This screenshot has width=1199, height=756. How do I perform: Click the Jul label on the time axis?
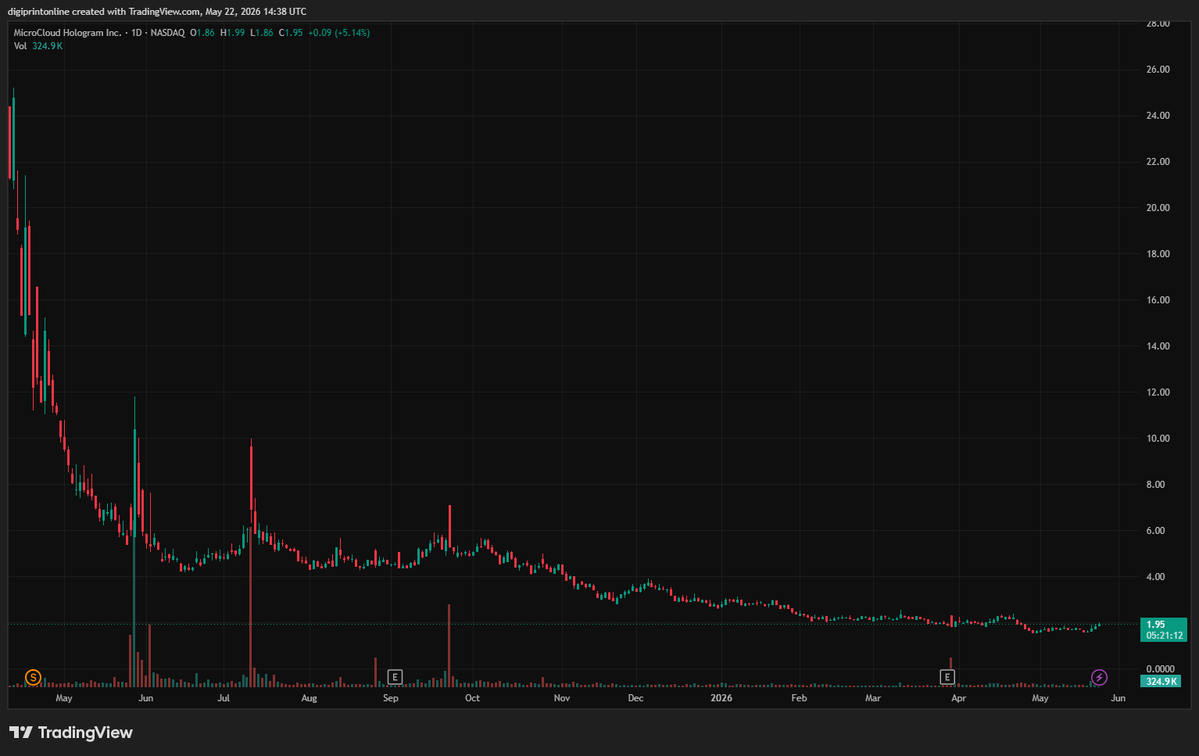click(223, 698)
